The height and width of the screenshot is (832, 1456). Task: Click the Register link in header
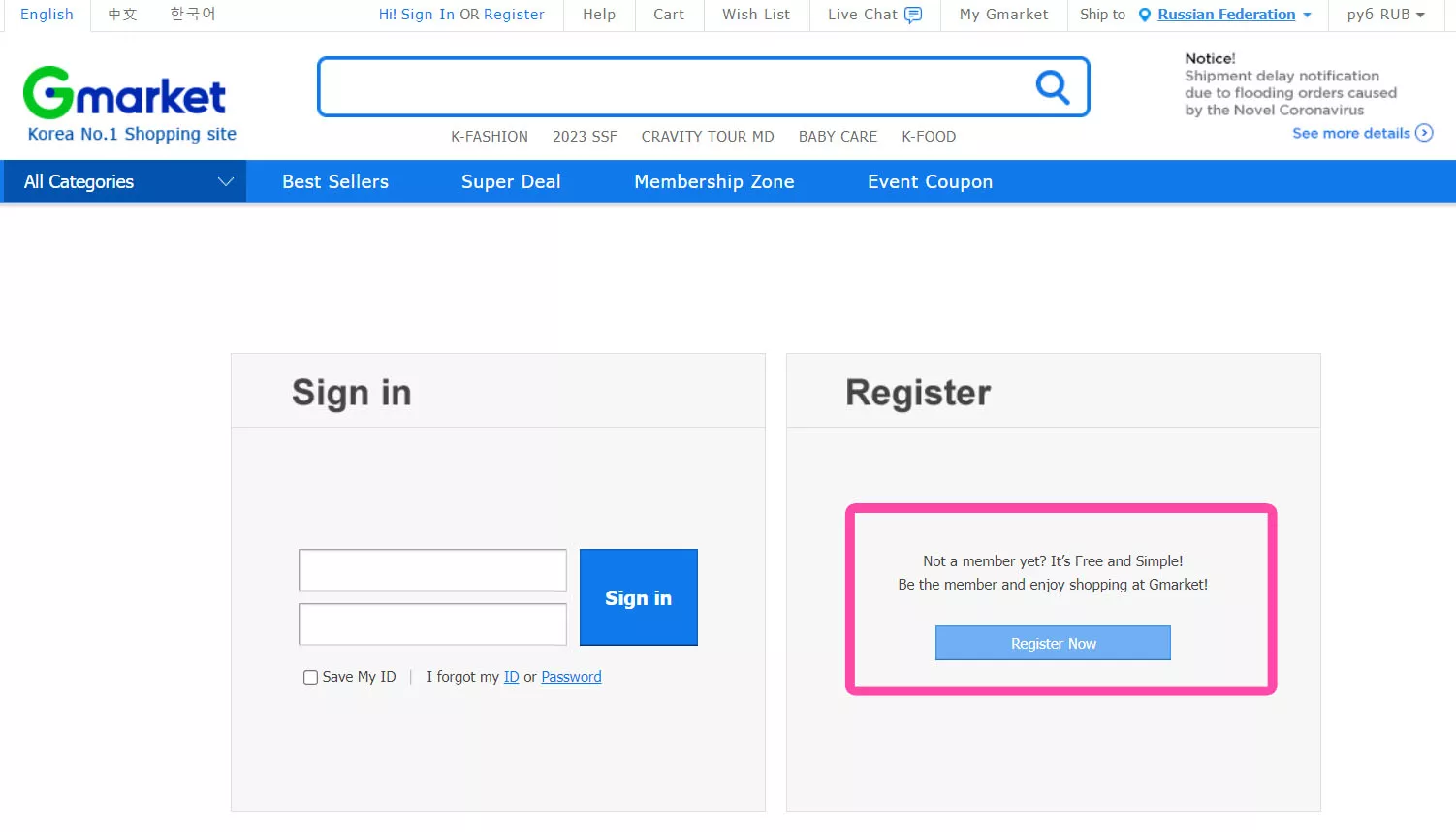tap(514, 15)
